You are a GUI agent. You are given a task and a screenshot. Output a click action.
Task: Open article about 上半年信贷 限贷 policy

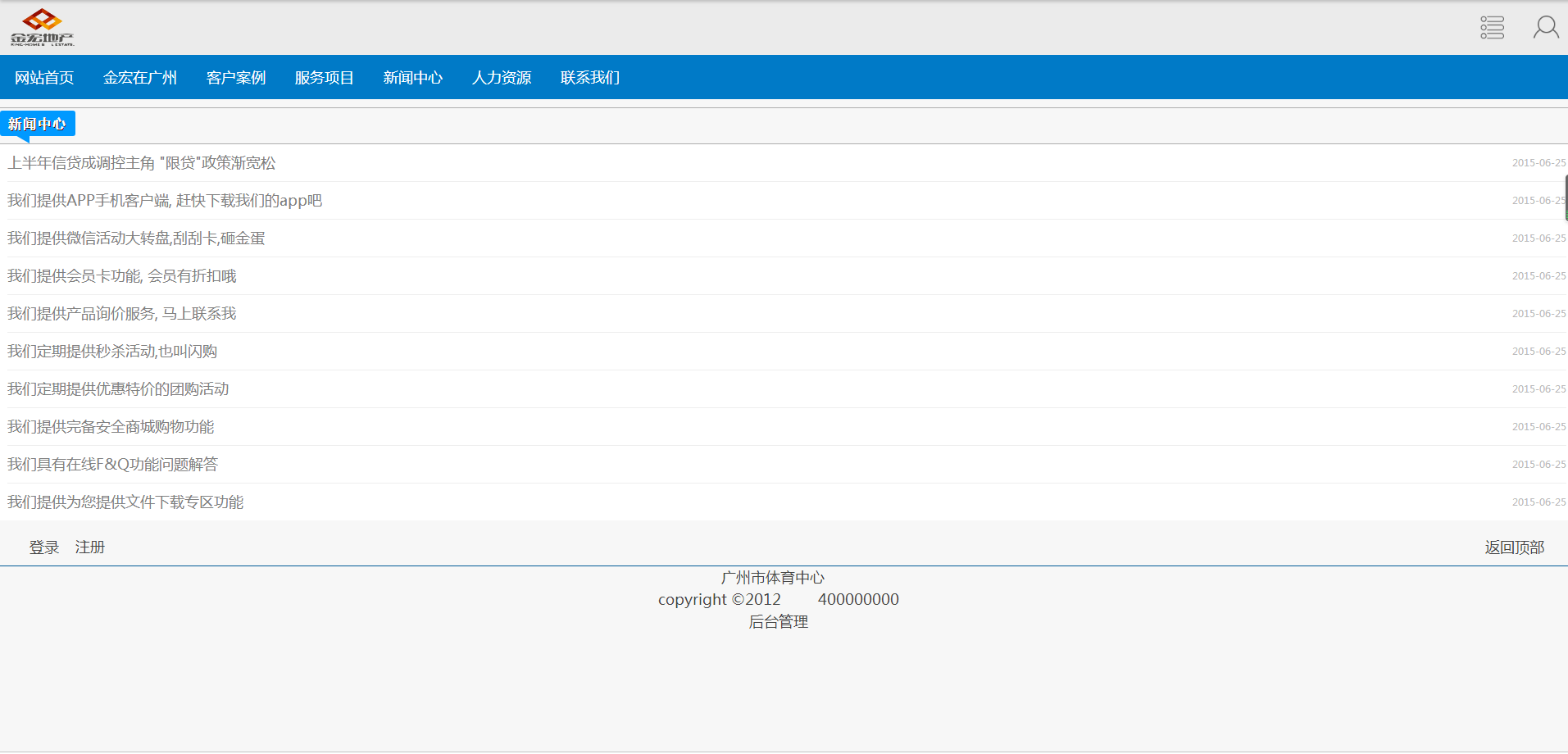click(142, 163)
